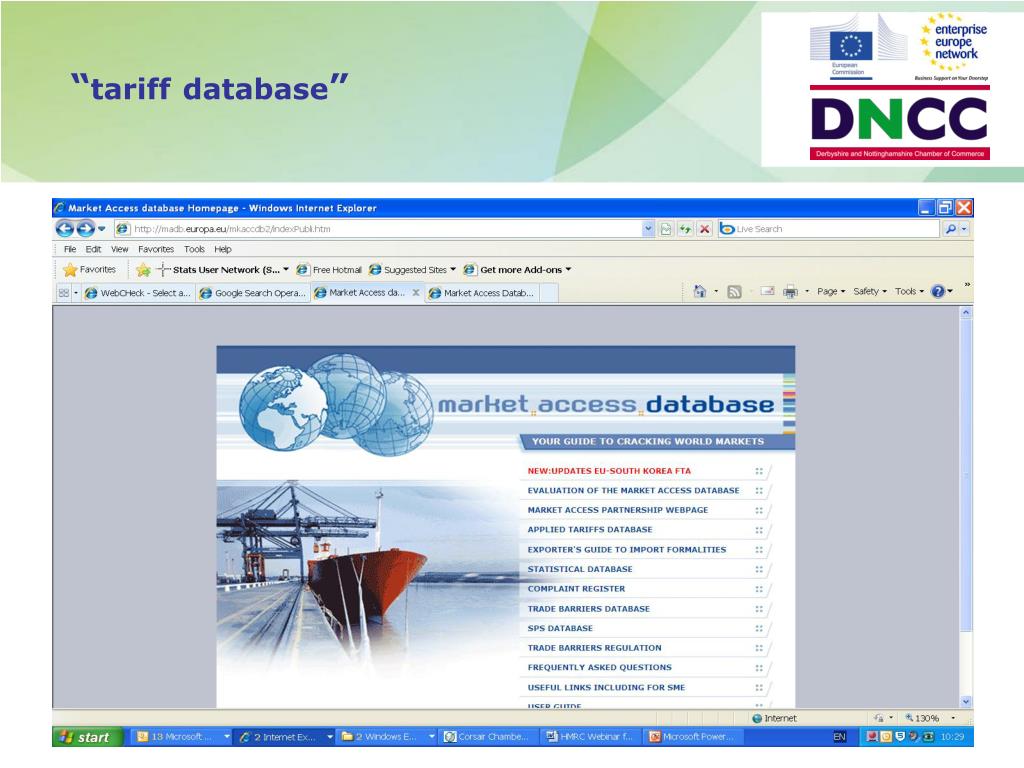Click the Home page icon
The image size is (1024, 768).
click(x=699, y=291)
